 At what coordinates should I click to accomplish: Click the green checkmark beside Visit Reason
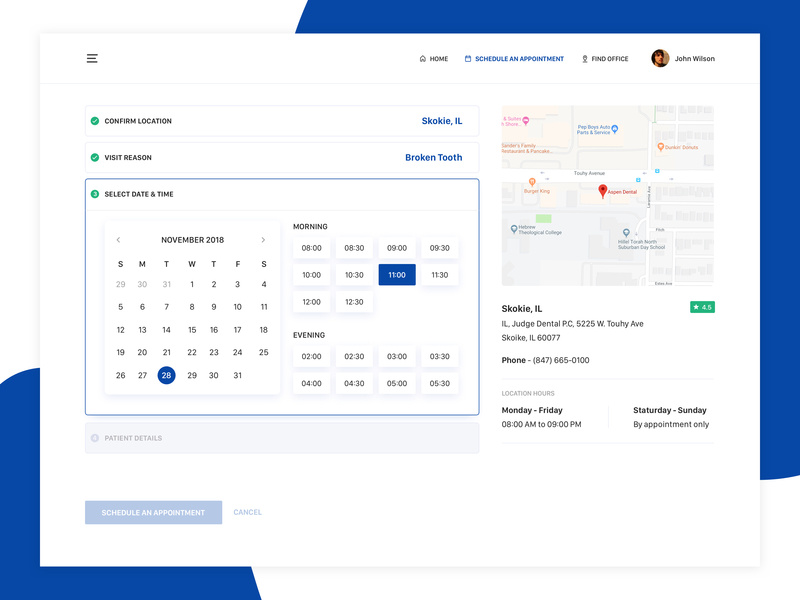tap(93, 157)
